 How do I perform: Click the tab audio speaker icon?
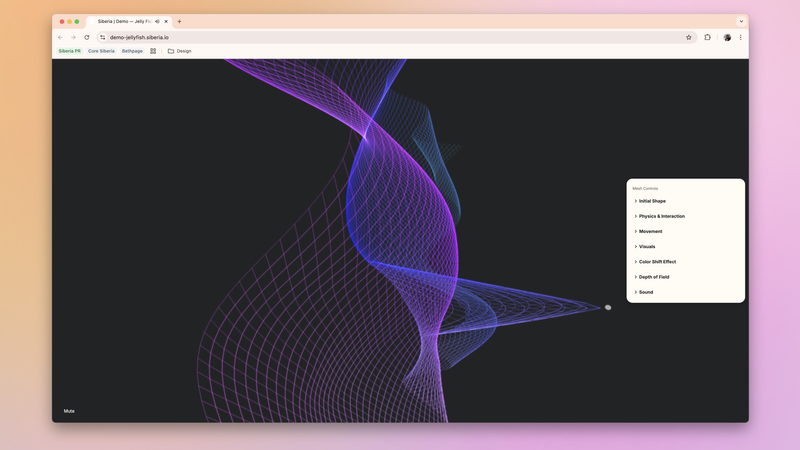tap(157, 21)
